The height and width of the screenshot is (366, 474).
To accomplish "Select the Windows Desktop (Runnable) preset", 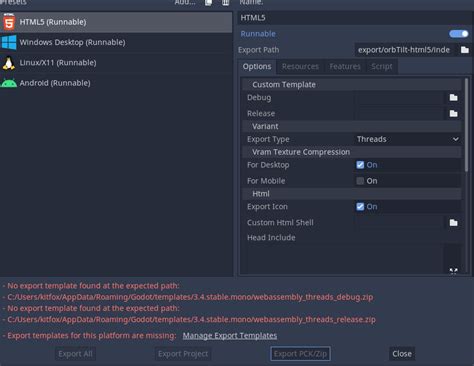I will coord(116,42).
